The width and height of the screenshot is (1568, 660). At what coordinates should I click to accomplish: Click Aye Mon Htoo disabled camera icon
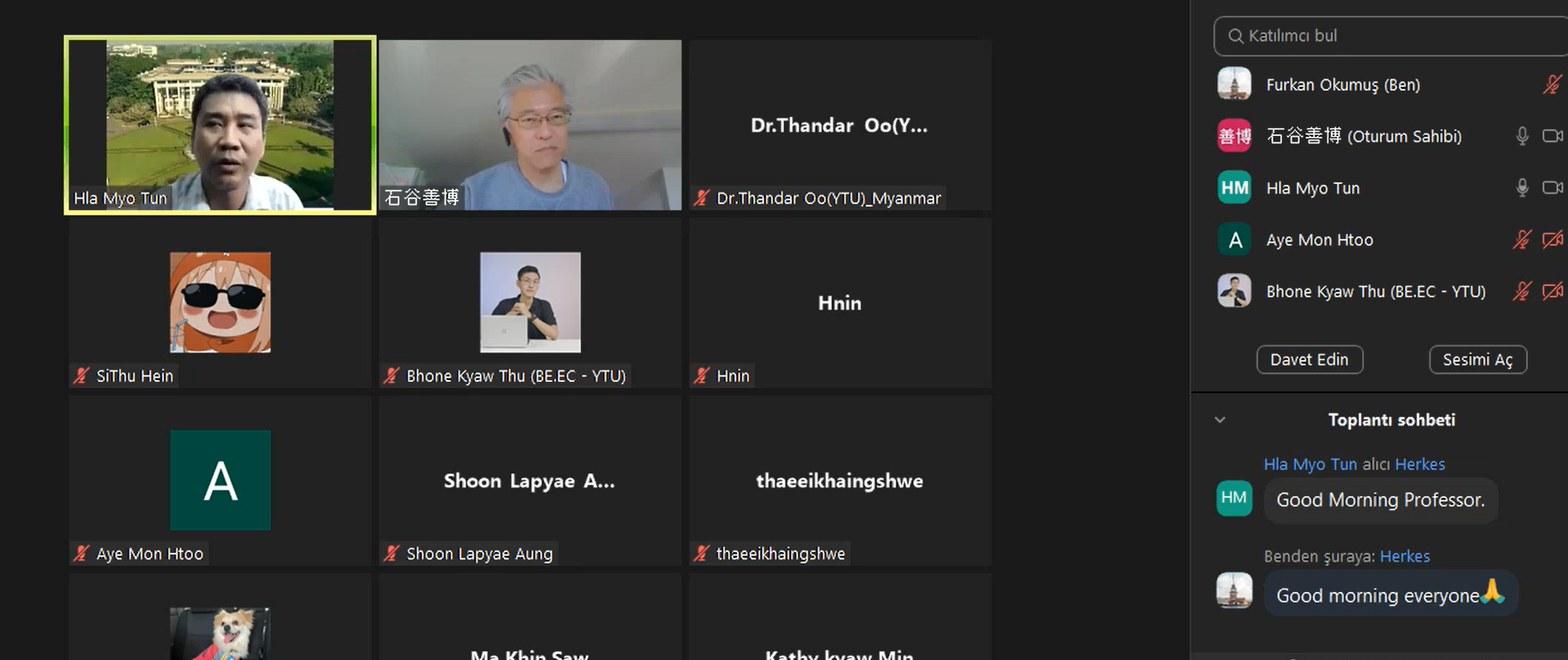(x=1552, y=240)
